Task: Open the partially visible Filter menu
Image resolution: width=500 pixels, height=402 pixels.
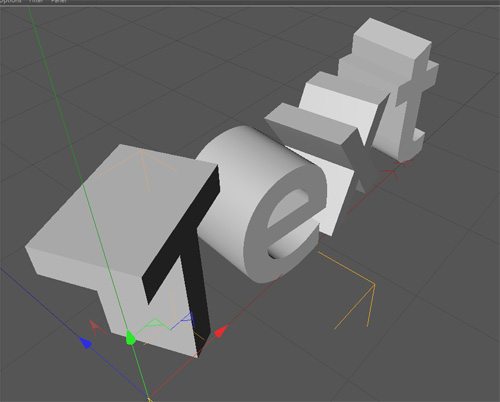Action: (x=36, y=1)
